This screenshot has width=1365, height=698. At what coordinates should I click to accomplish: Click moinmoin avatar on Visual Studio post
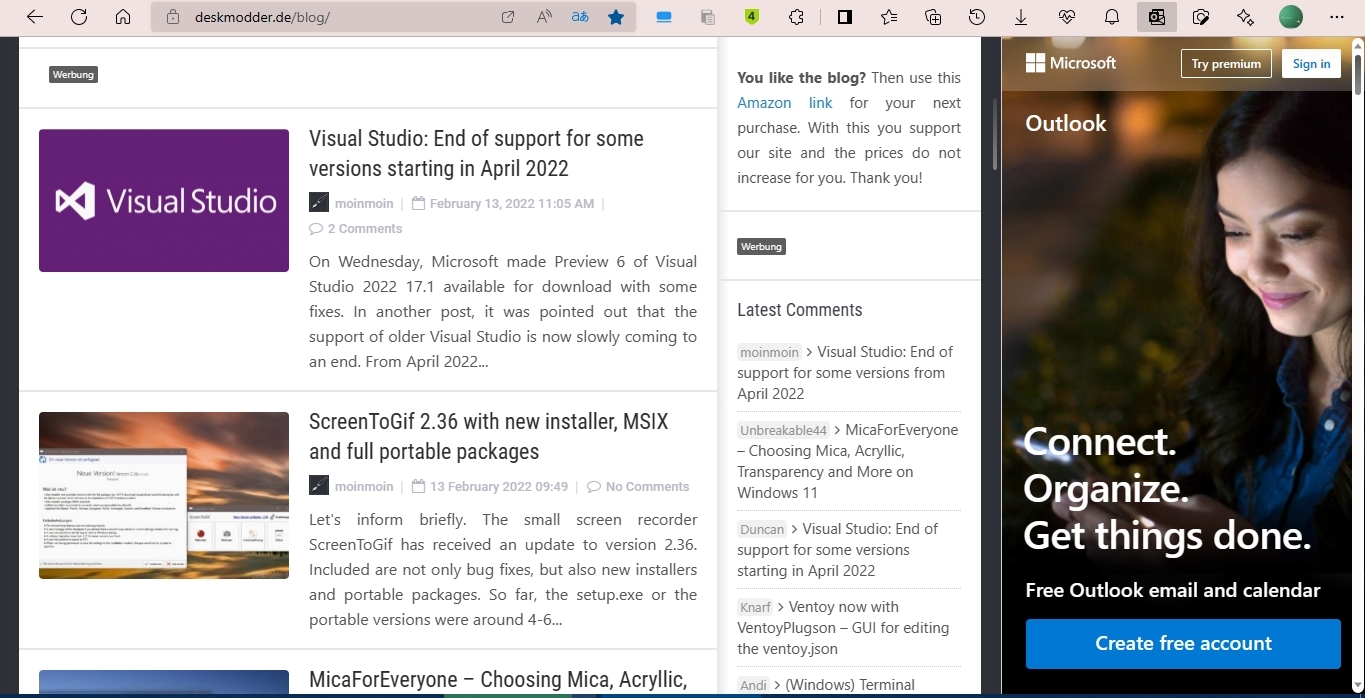tap(319, 202)
